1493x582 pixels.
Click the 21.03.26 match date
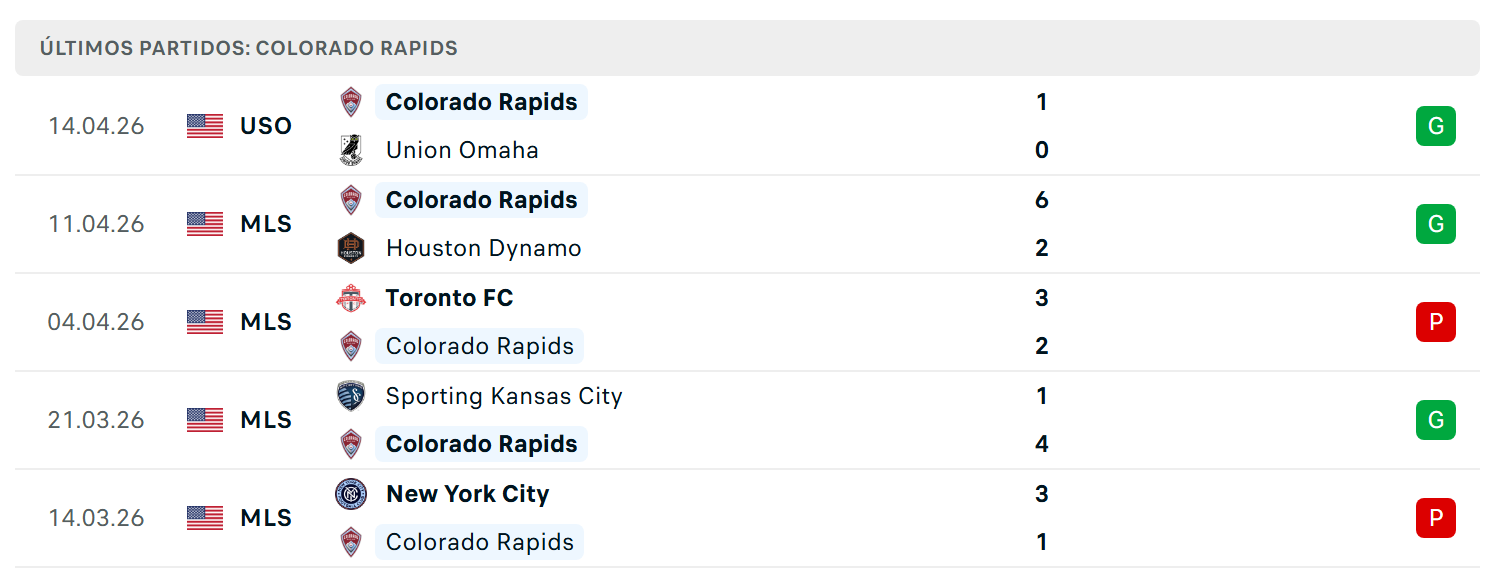(x=96, y=420)
